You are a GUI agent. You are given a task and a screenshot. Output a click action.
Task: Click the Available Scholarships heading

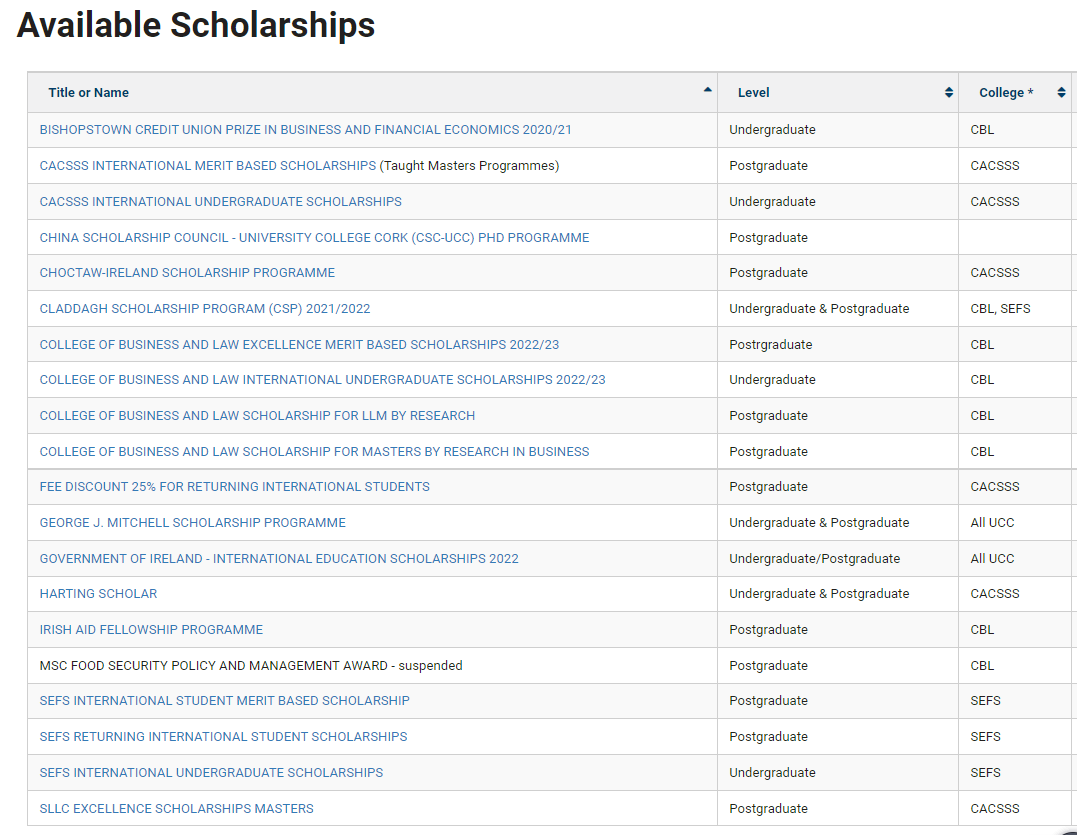196,25
